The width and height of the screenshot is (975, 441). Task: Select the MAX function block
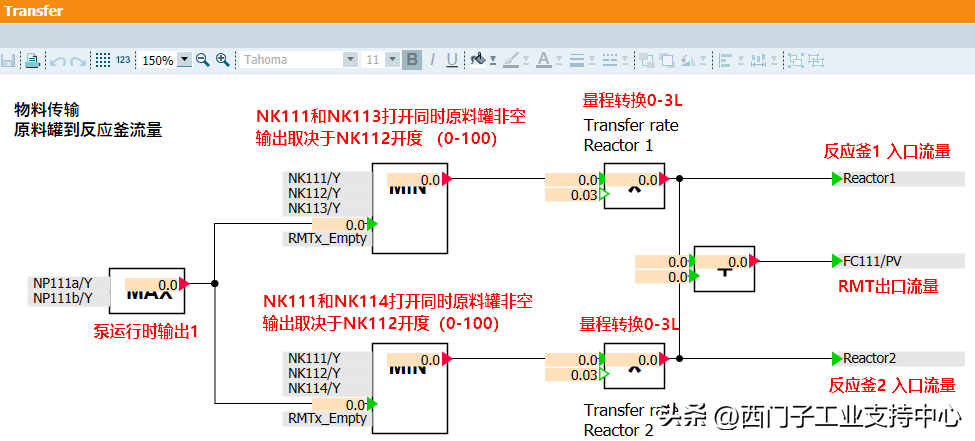point(146,292)
